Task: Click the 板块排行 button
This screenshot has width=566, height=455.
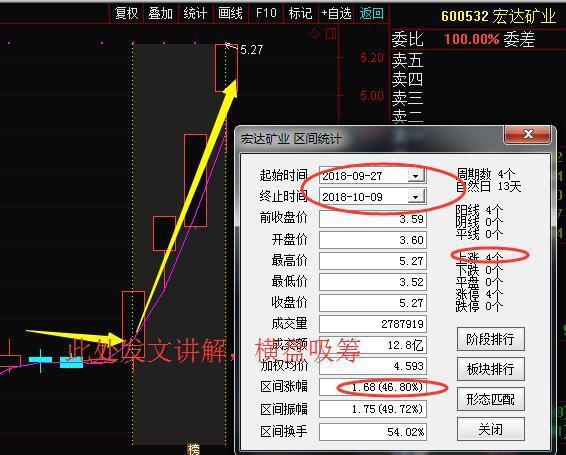Action: (x=491, y=369)
